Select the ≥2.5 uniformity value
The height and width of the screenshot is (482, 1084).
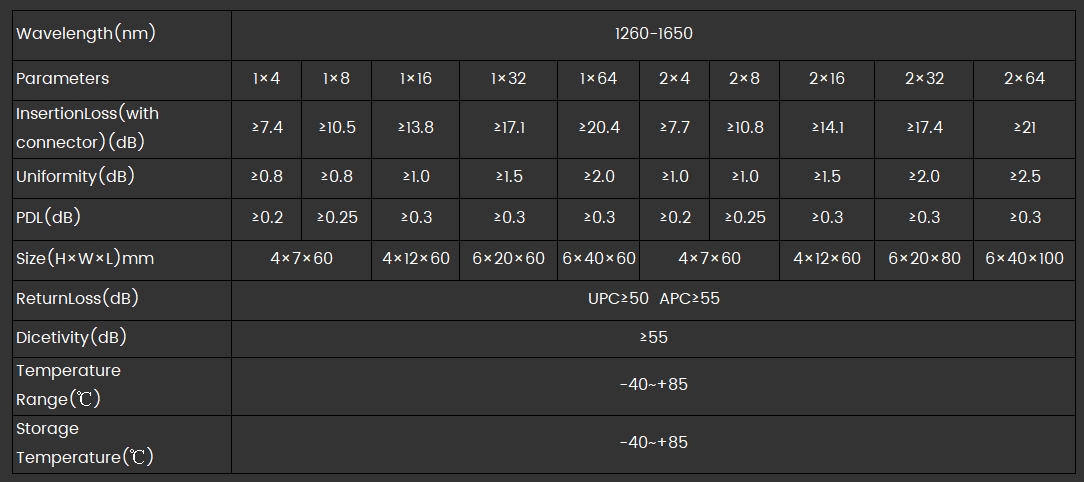(x=1024, y=176)
